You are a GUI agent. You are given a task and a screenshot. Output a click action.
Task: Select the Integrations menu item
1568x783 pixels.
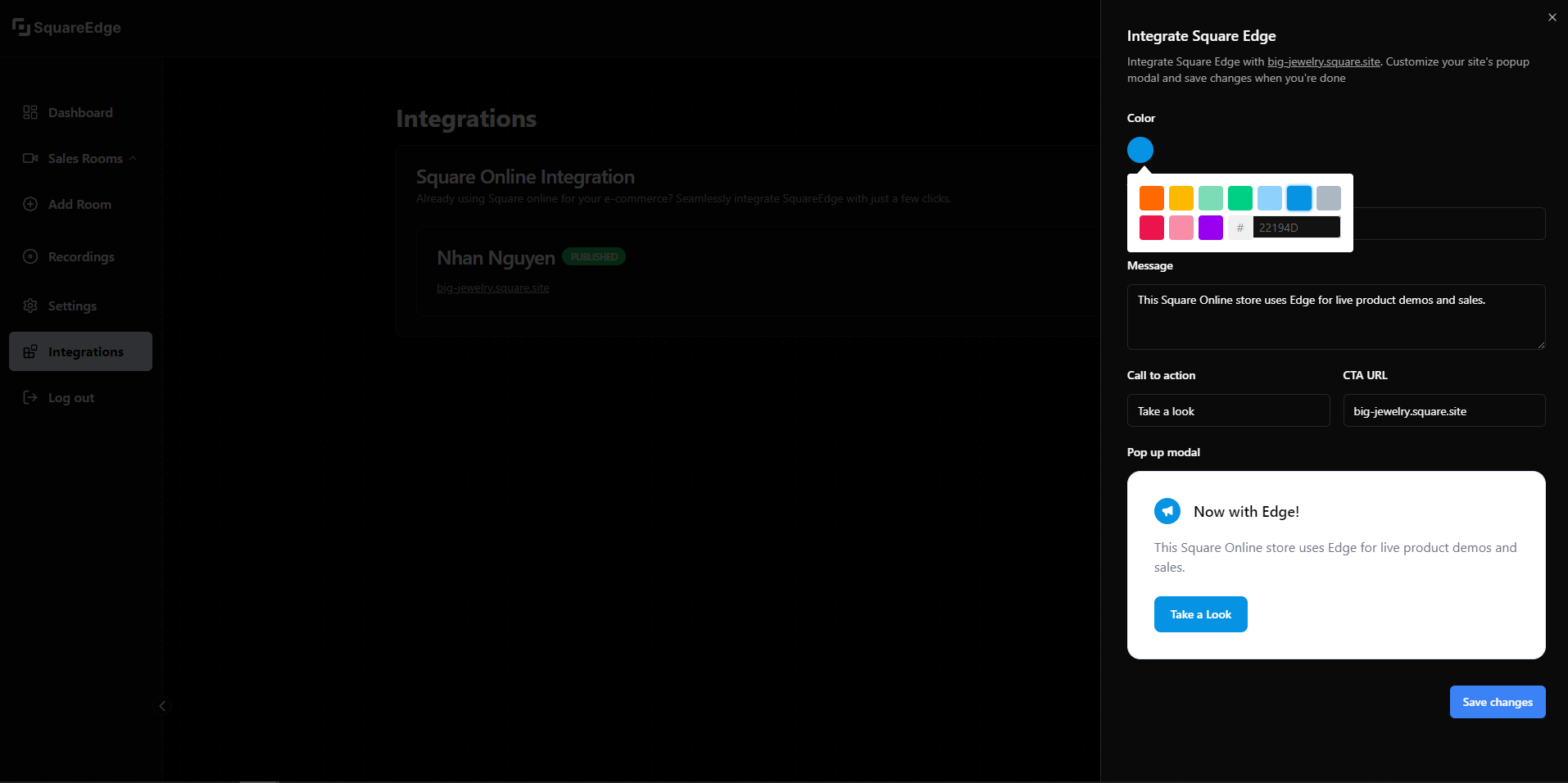tap(80, 351)
